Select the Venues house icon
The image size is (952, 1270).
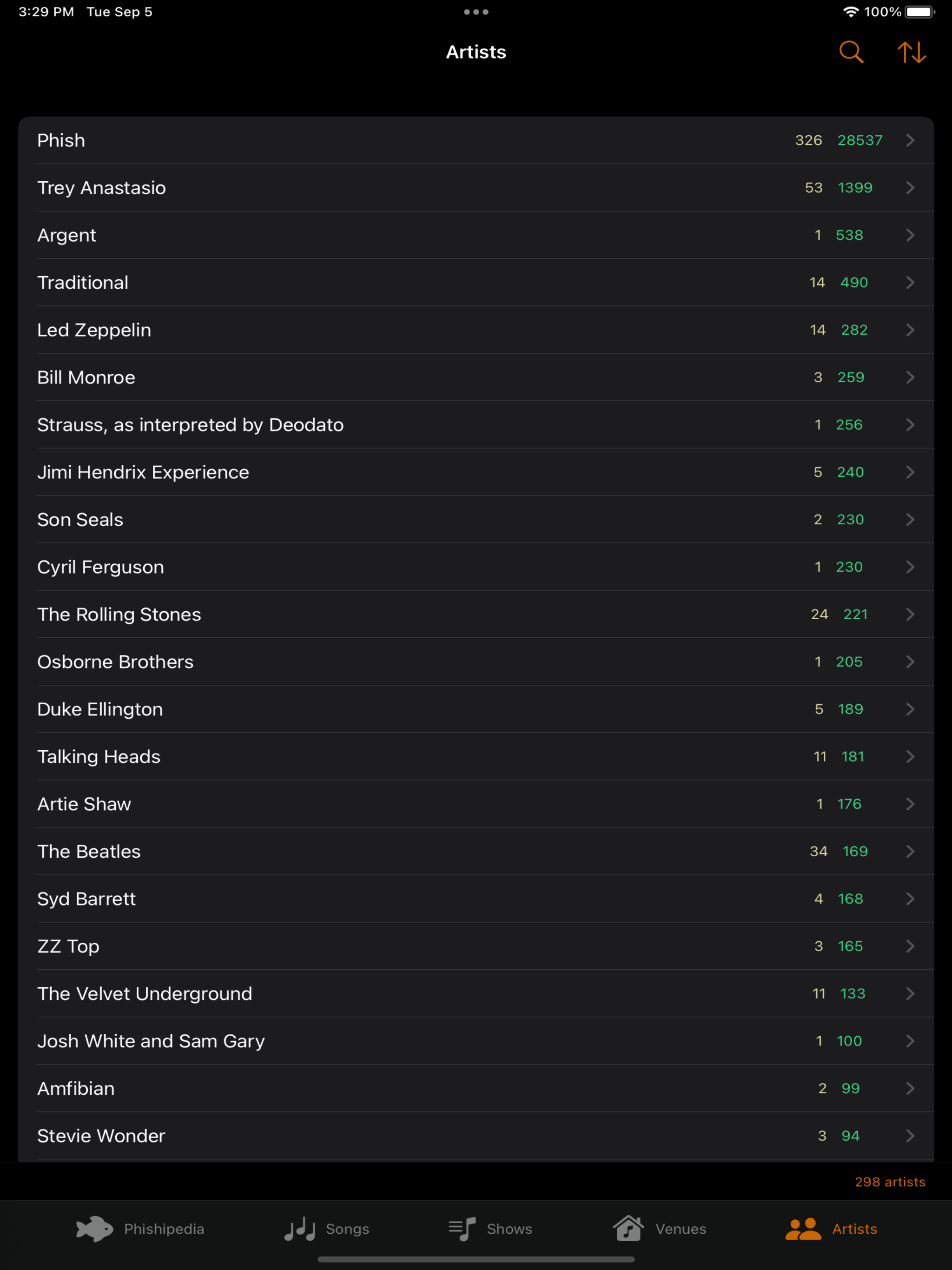click(628, 1229)
